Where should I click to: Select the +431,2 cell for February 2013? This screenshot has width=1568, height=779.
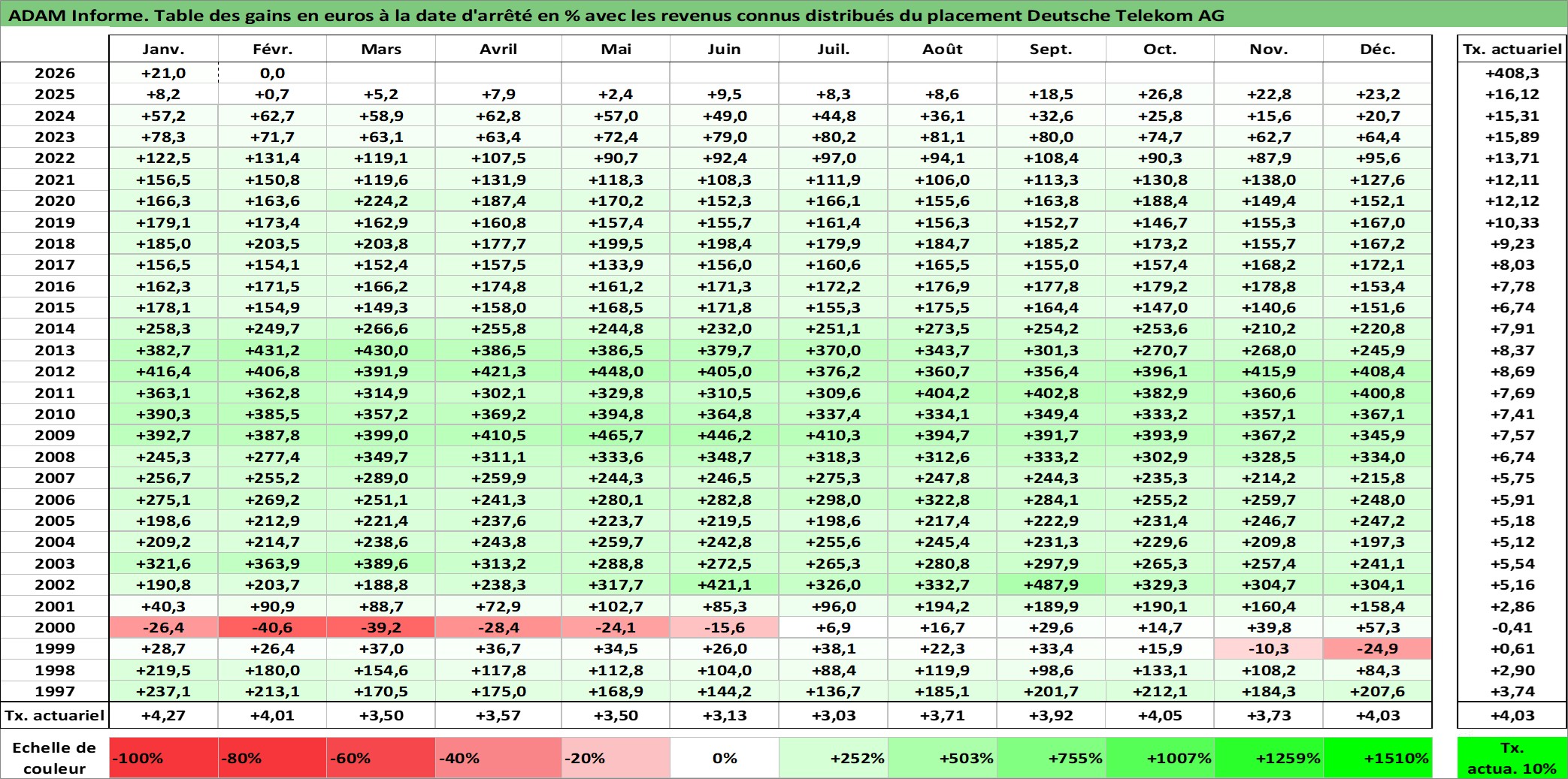click(272, 350)
